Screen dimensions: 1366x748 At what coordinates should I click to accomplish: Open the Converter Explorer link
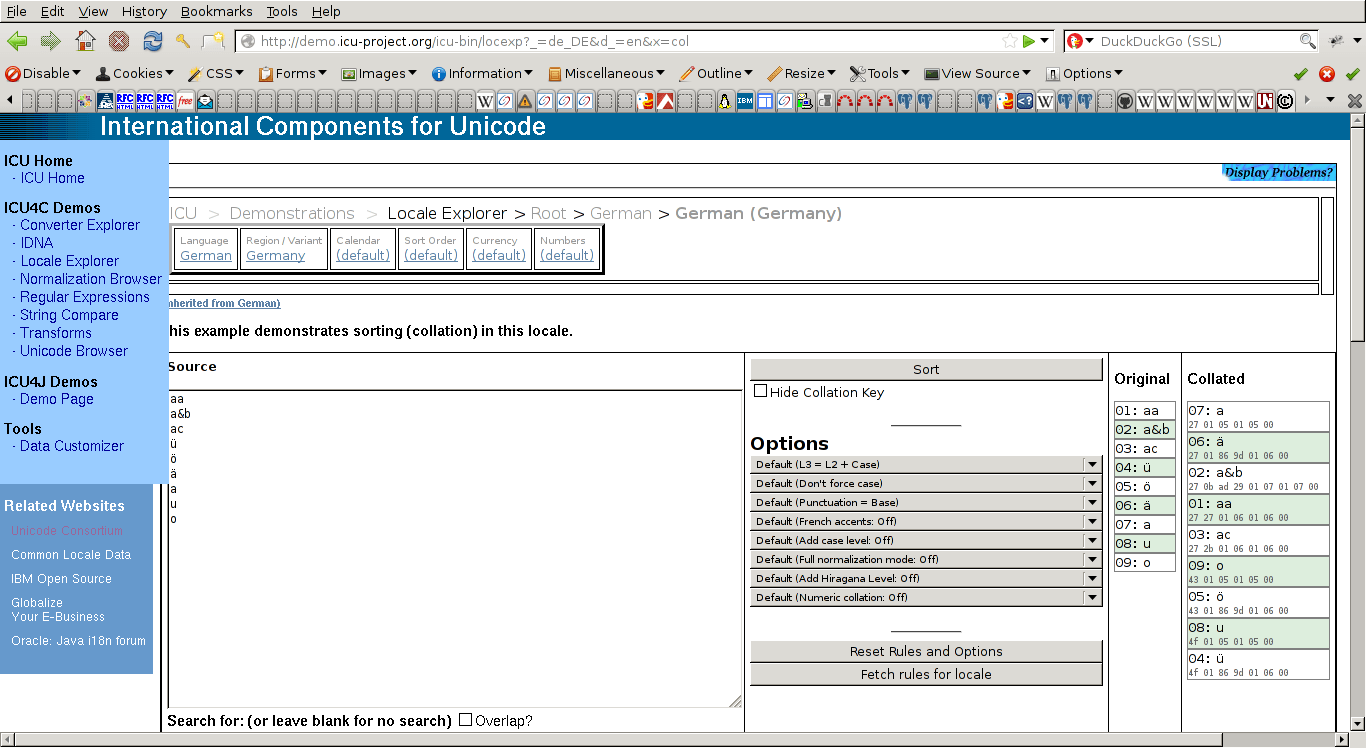point(80,225)
